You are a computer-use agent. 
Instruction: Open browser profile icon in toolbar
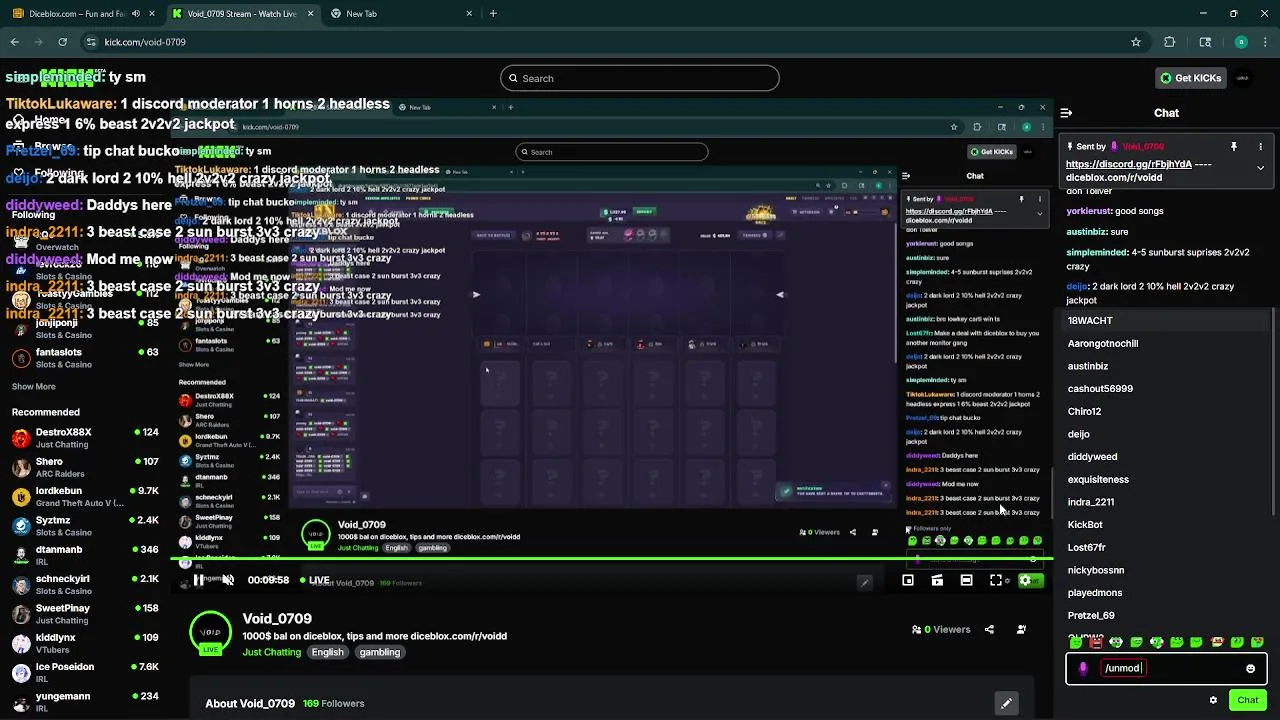coord(1241,42)
